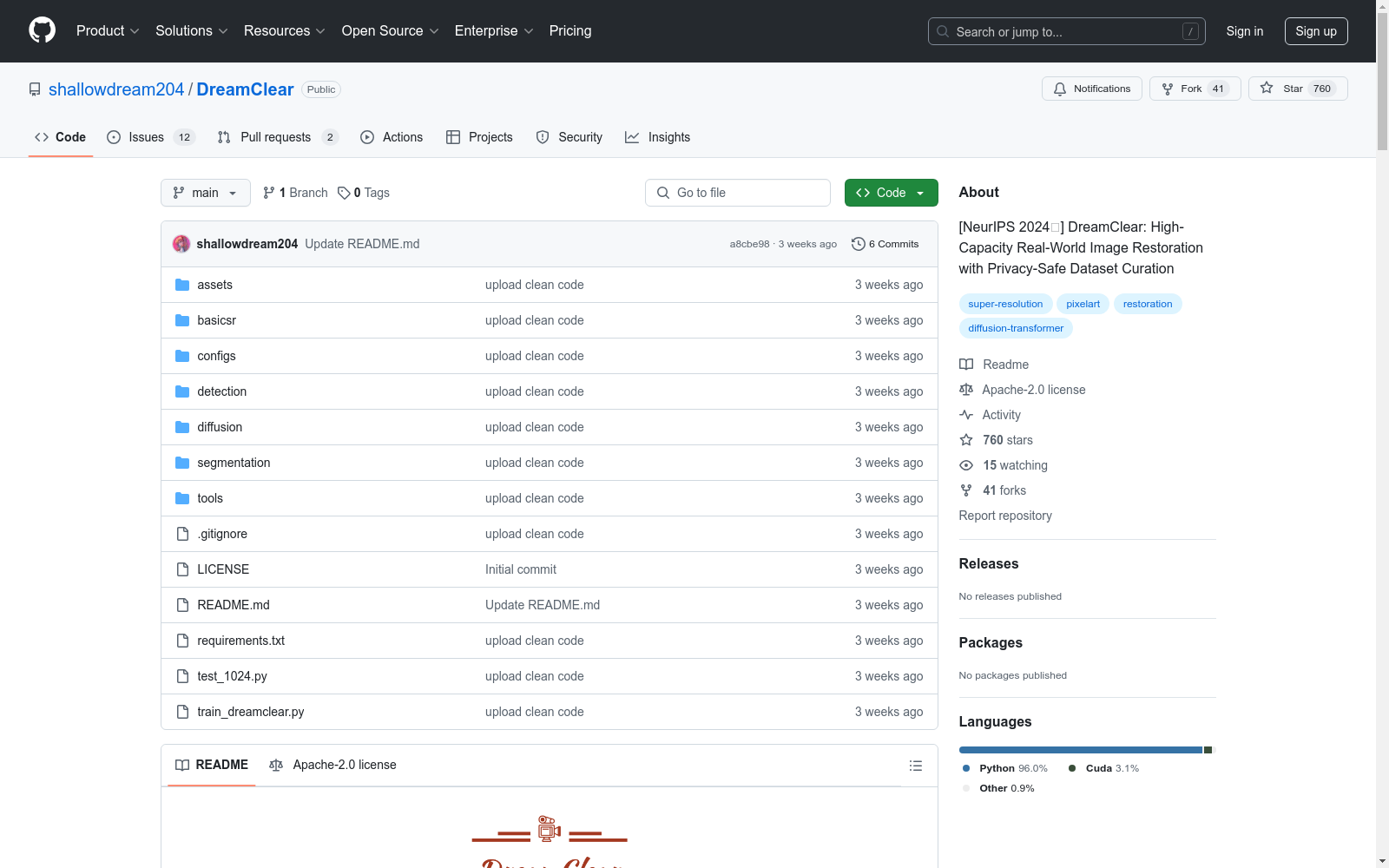Screen dimensions: 1389x868
Task: Fork the DreamClear repository
Action: point(1195,89)
